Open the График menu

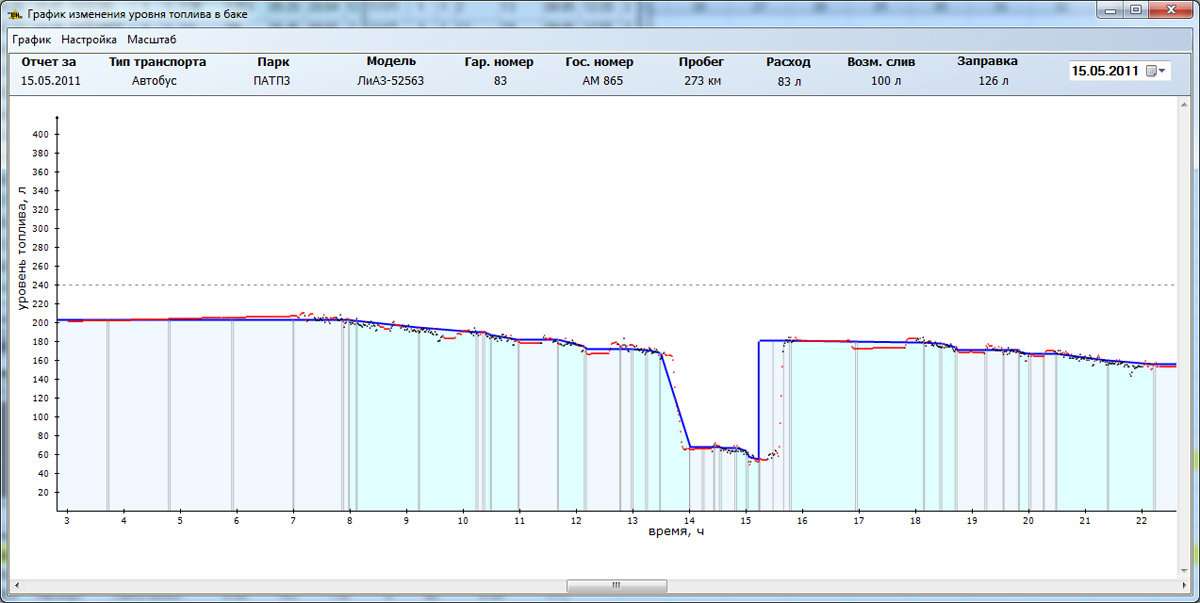pyautogui.click(x=31, y=40)
